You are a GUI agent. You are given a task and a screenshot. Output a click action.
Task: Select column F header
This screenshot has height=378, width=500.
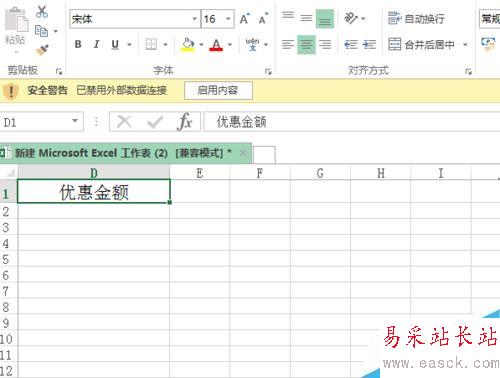(260, 173)
